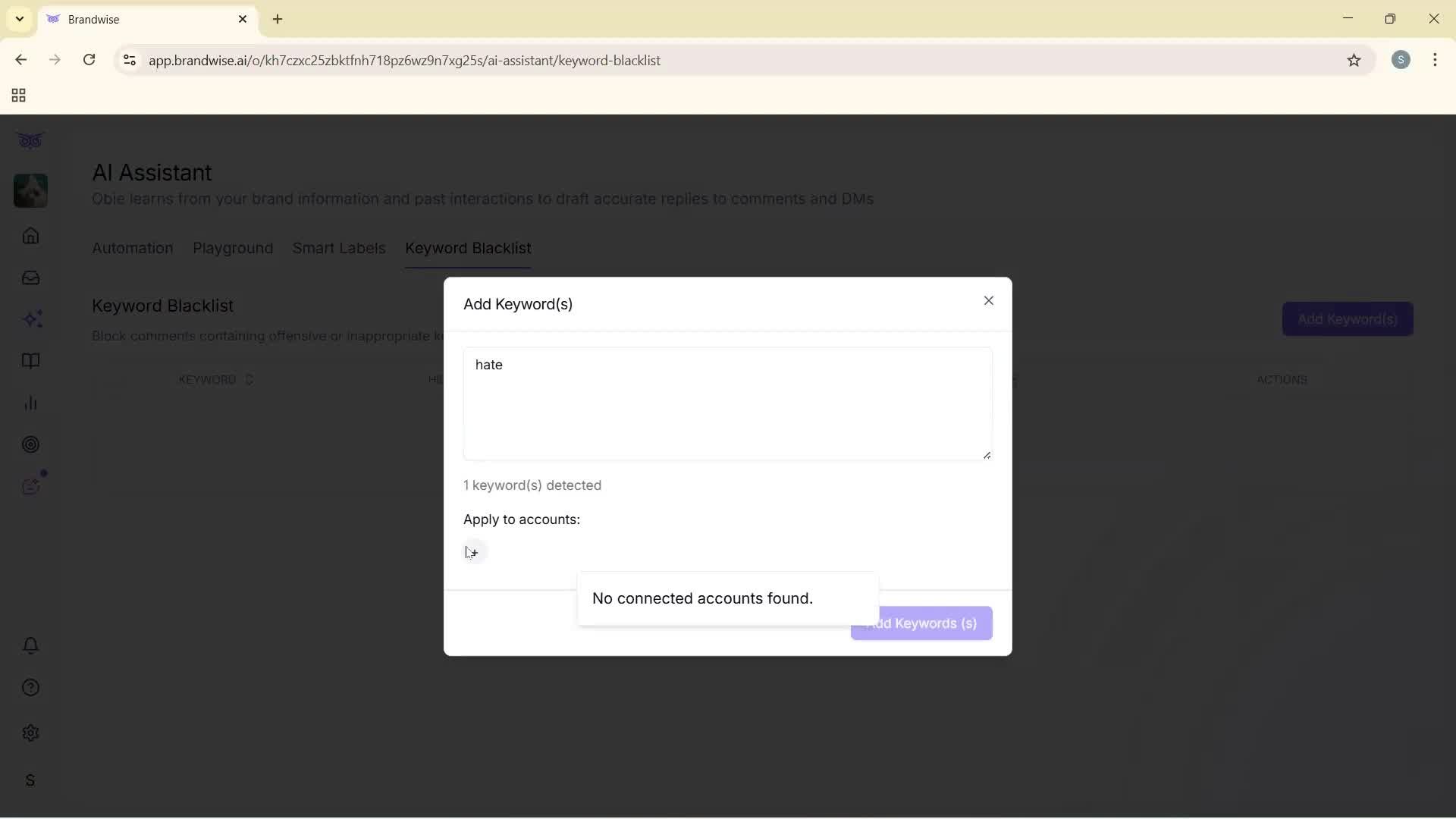Open the compose icon with the notification dot

(30, 486)
